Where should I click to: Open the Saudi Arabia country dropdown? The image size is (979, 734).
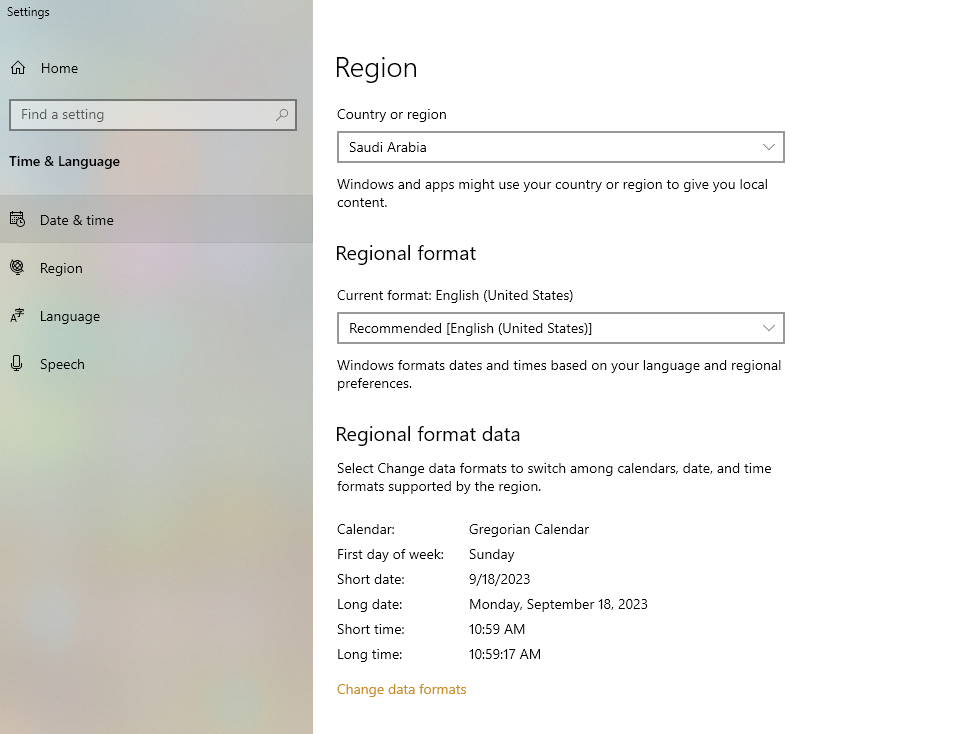[x=561, y=147]
